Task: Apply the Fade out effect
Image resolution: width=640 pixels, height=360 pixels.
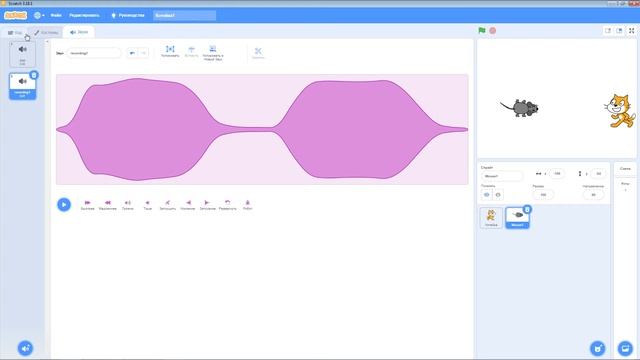Action: coord(207,205)
